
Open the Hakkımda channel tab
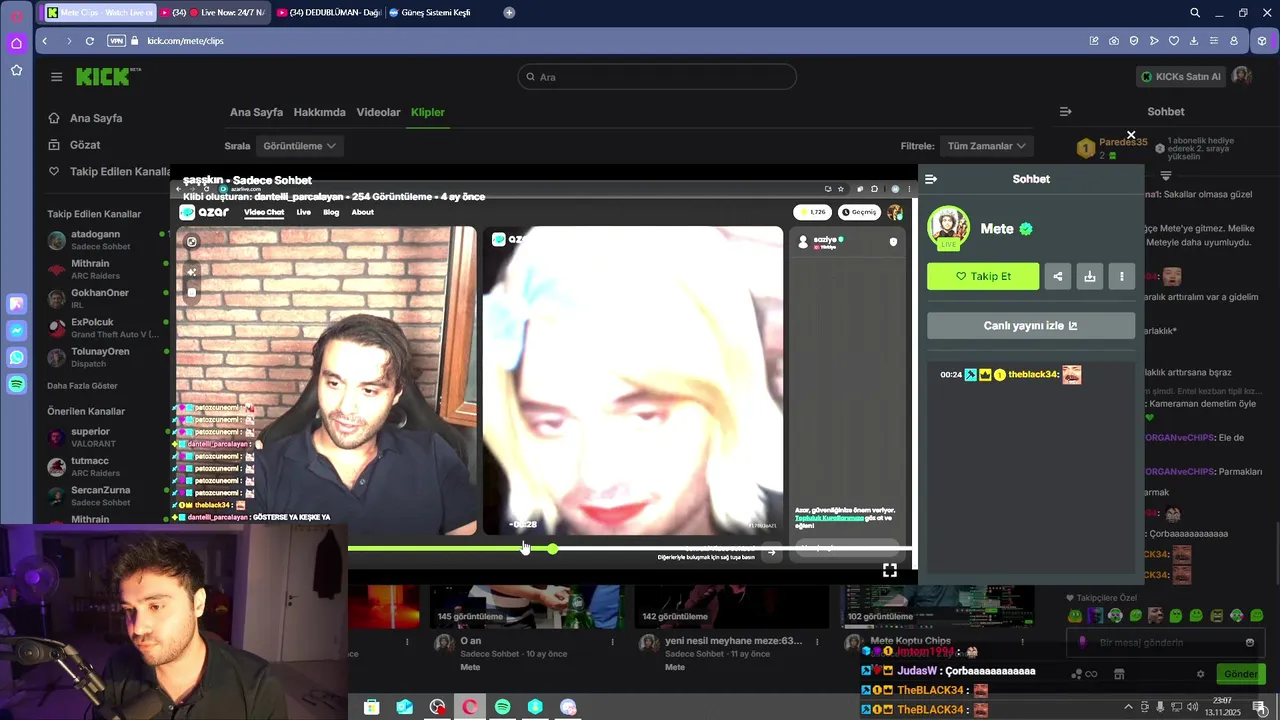319,112
